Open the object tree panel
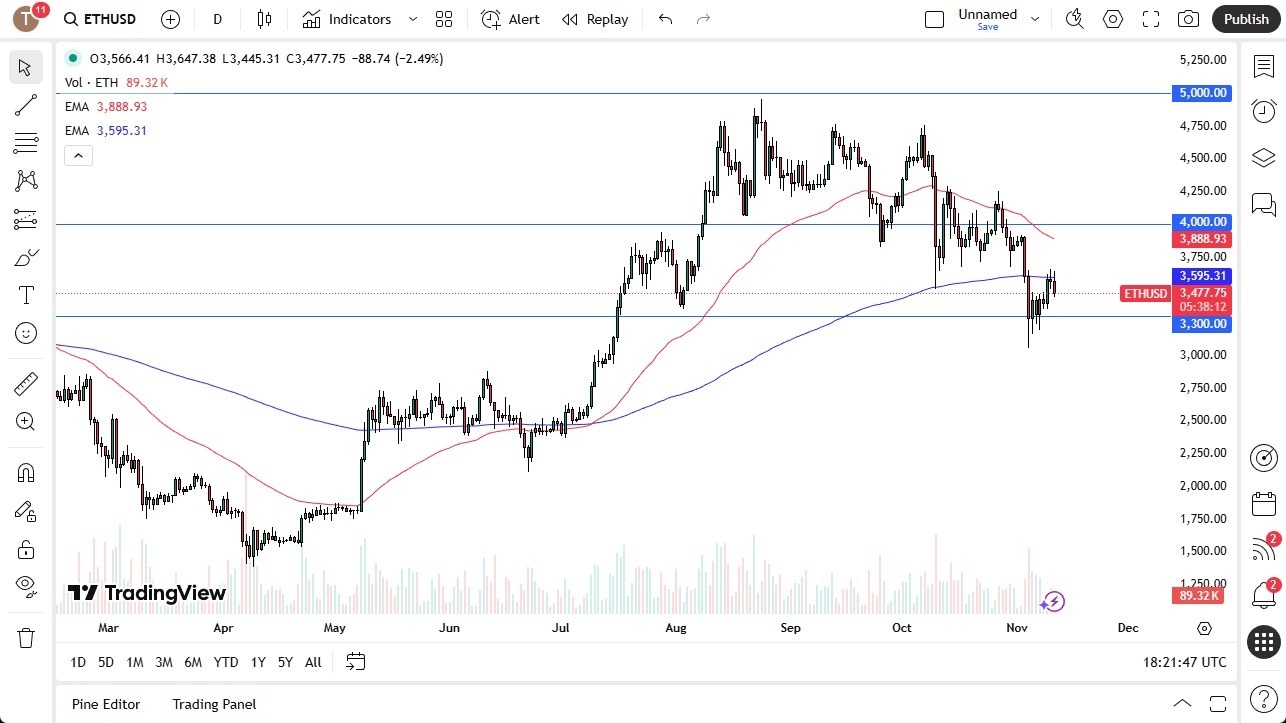Screen dimensions: 1286x723 coord(1263,157)
